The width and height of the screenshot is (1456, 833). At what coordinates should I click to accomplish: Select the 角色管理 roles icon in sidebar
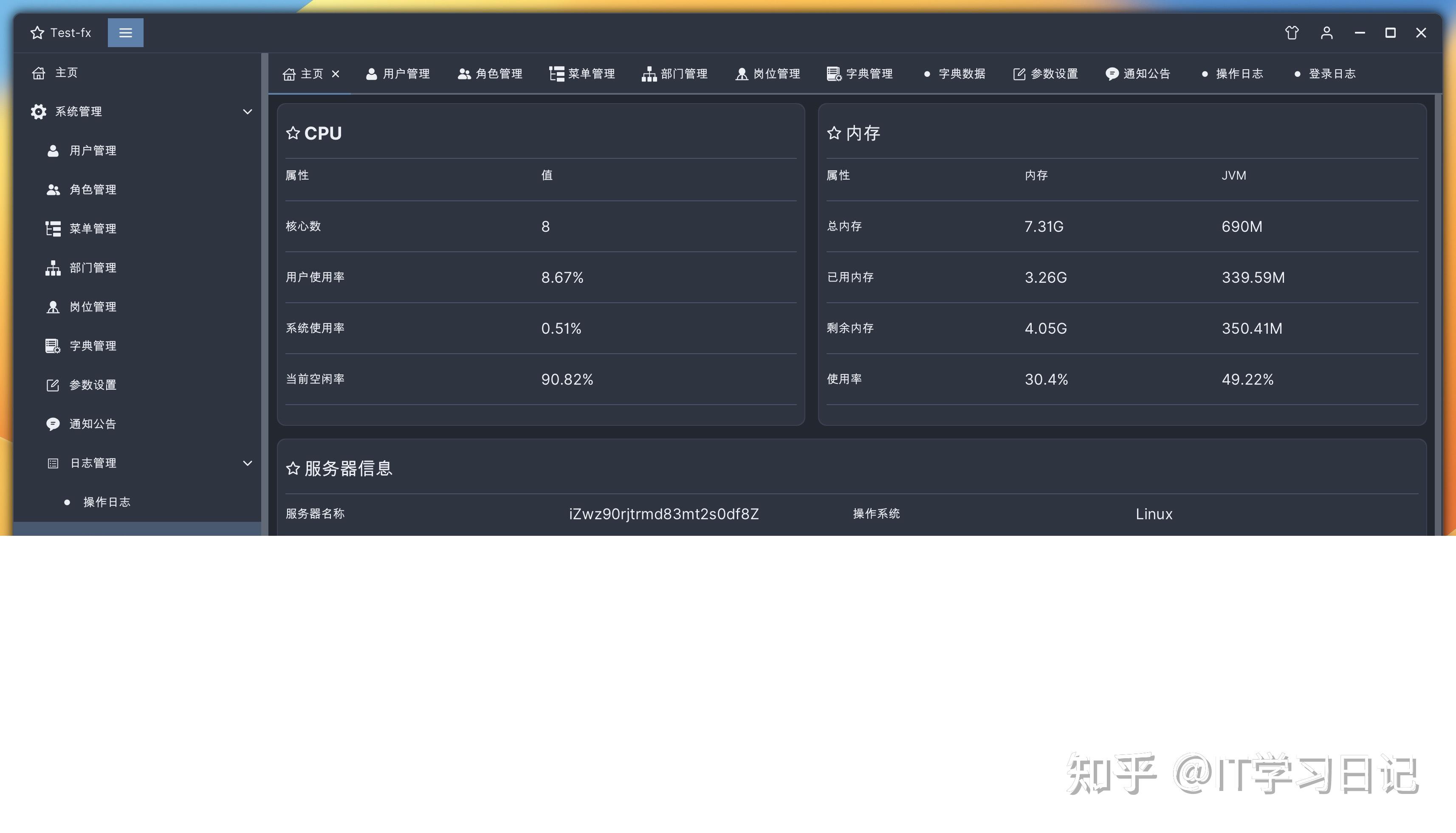click(x=53, y=189)
